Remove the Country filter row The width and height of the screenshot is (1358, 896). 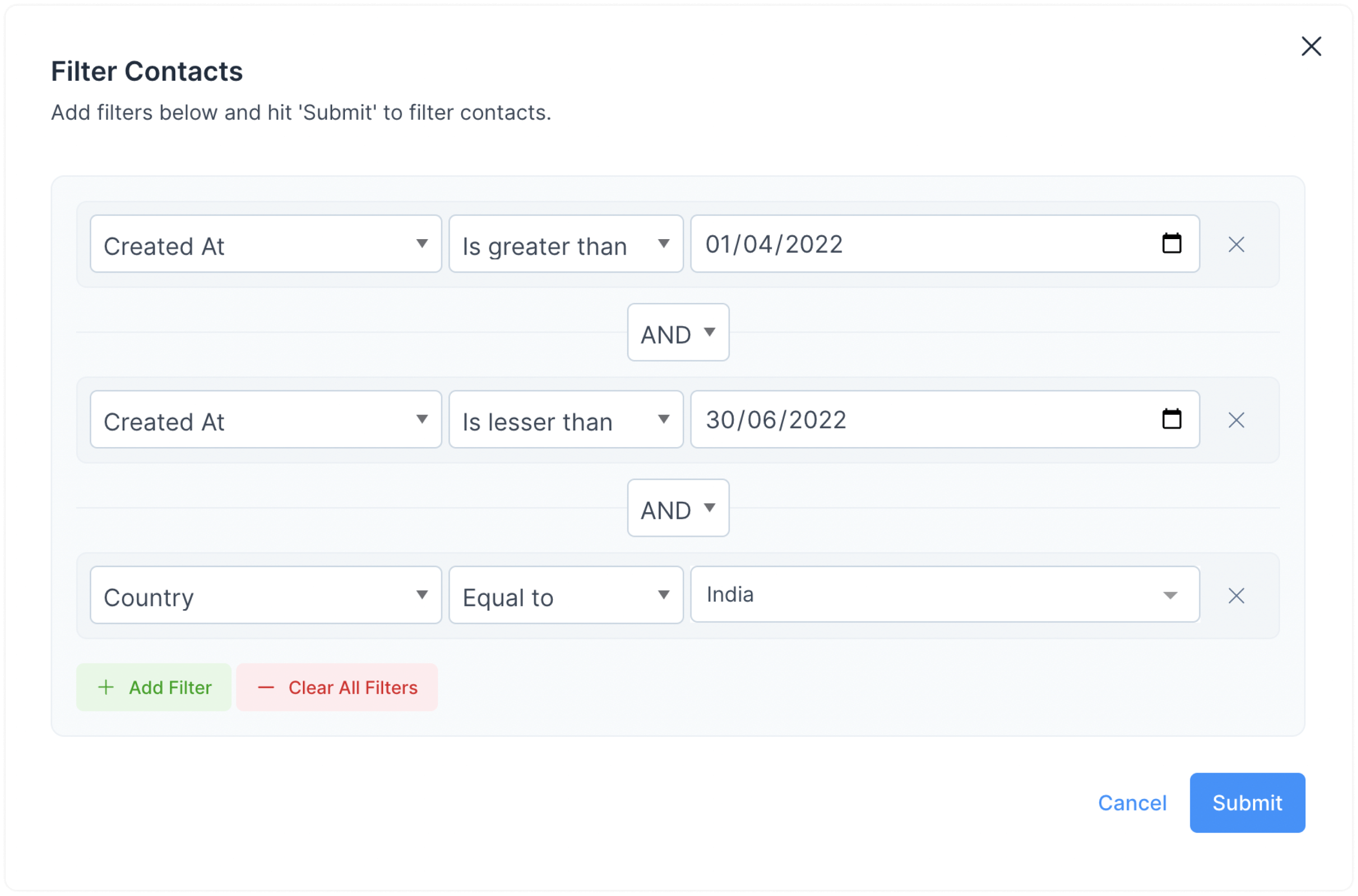[1236, 596]
